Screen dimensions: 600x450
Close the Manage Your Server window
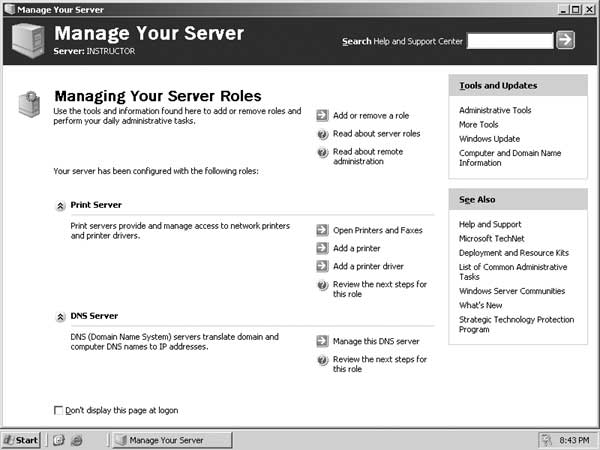589,10
